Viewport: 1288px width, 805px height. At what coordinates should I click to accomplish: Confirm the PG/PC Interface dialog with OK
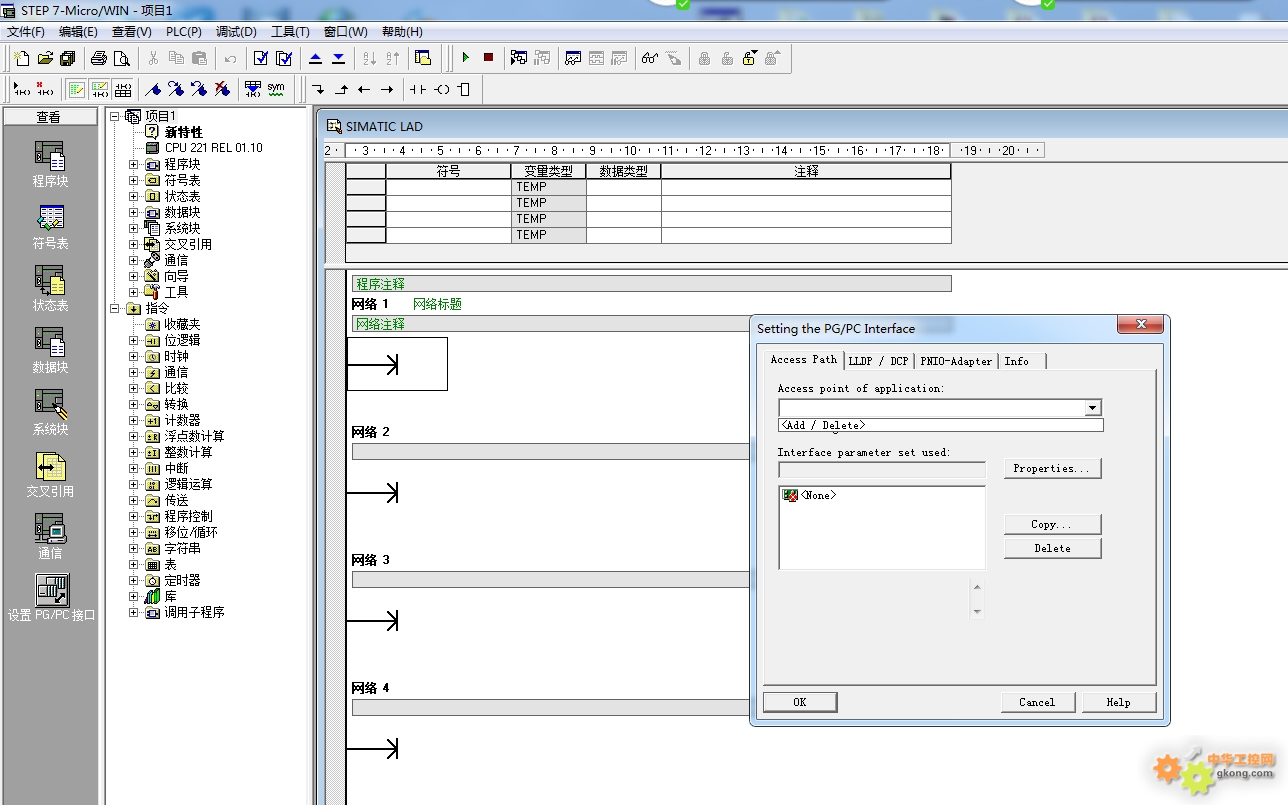coord(800,702)
